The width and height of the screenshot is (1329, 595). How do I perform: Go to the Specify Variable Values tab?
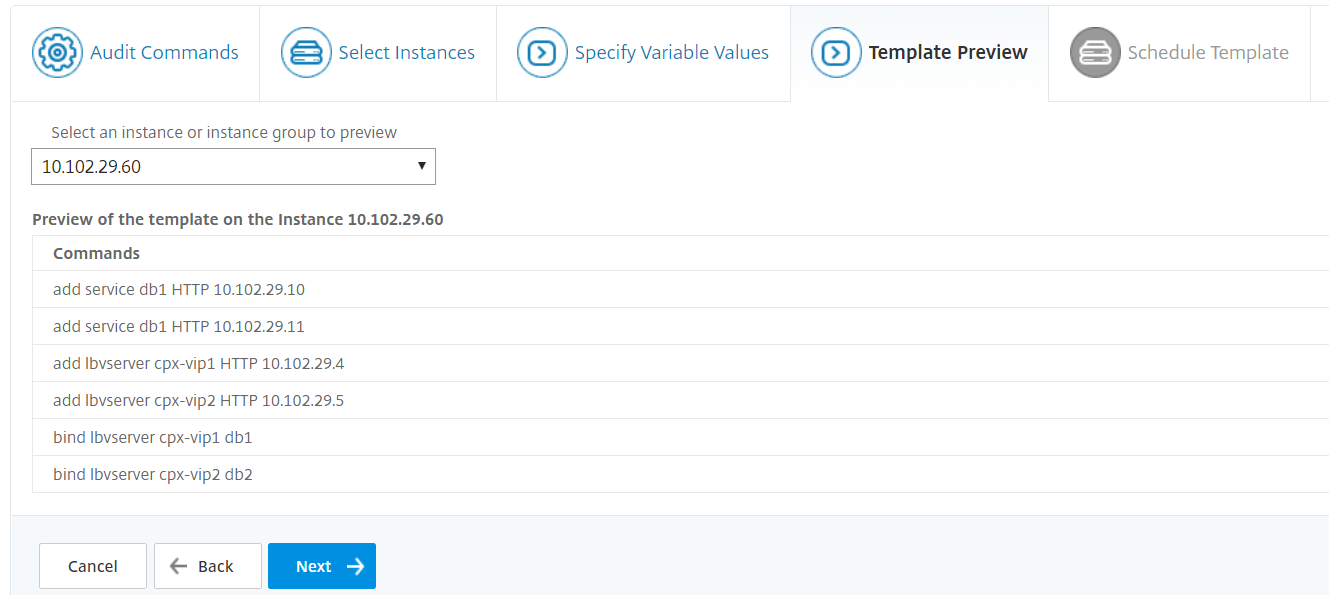pyautogui.click(x=643, y=53)
